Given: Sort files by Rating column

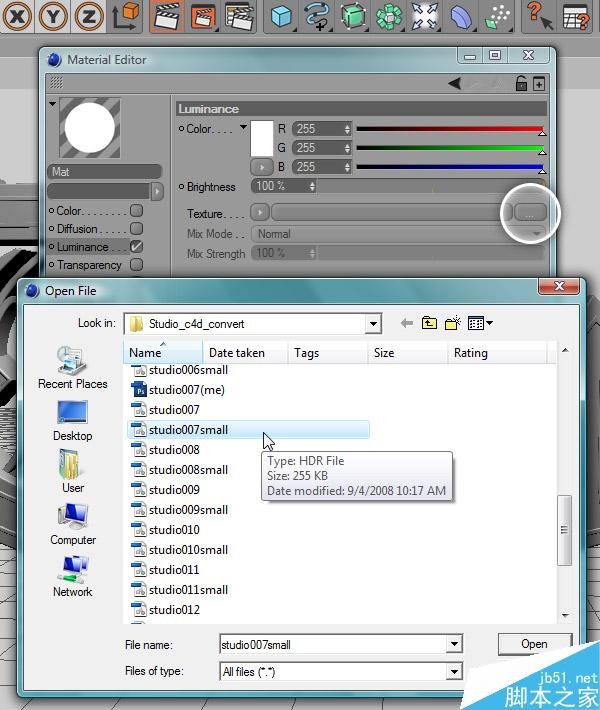Looking at the screenshot, I should [x=497, y=353].
